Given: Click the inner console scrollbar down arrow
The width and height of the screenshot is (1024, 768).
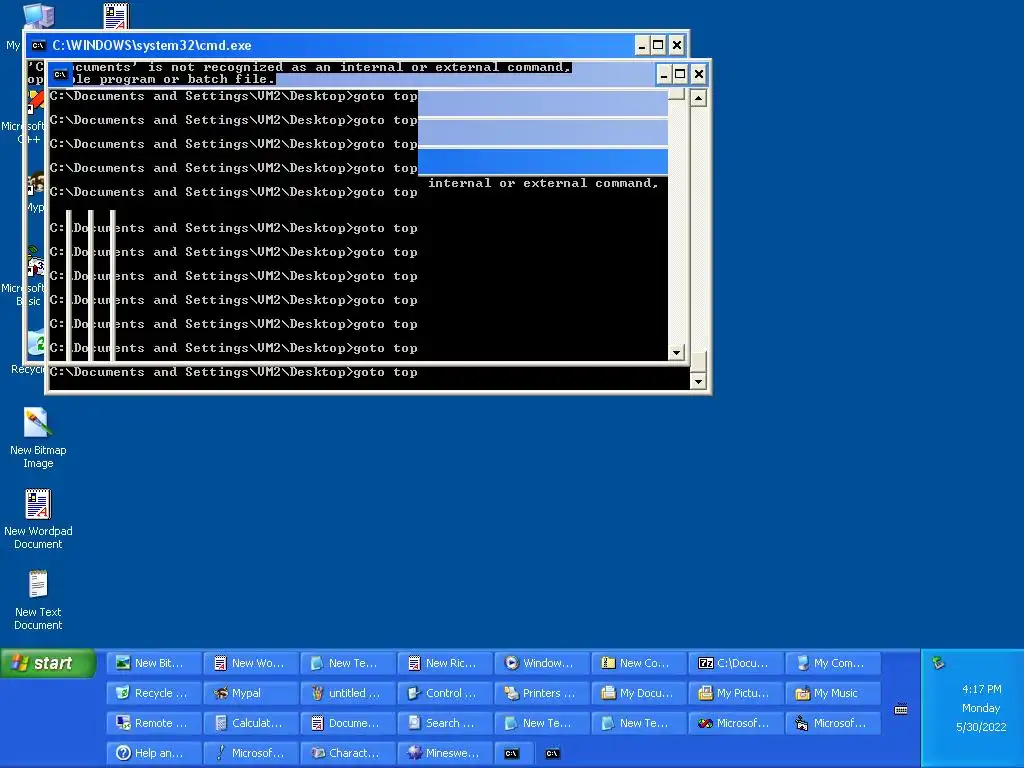Looking at the screenshot, I should 676,353.
